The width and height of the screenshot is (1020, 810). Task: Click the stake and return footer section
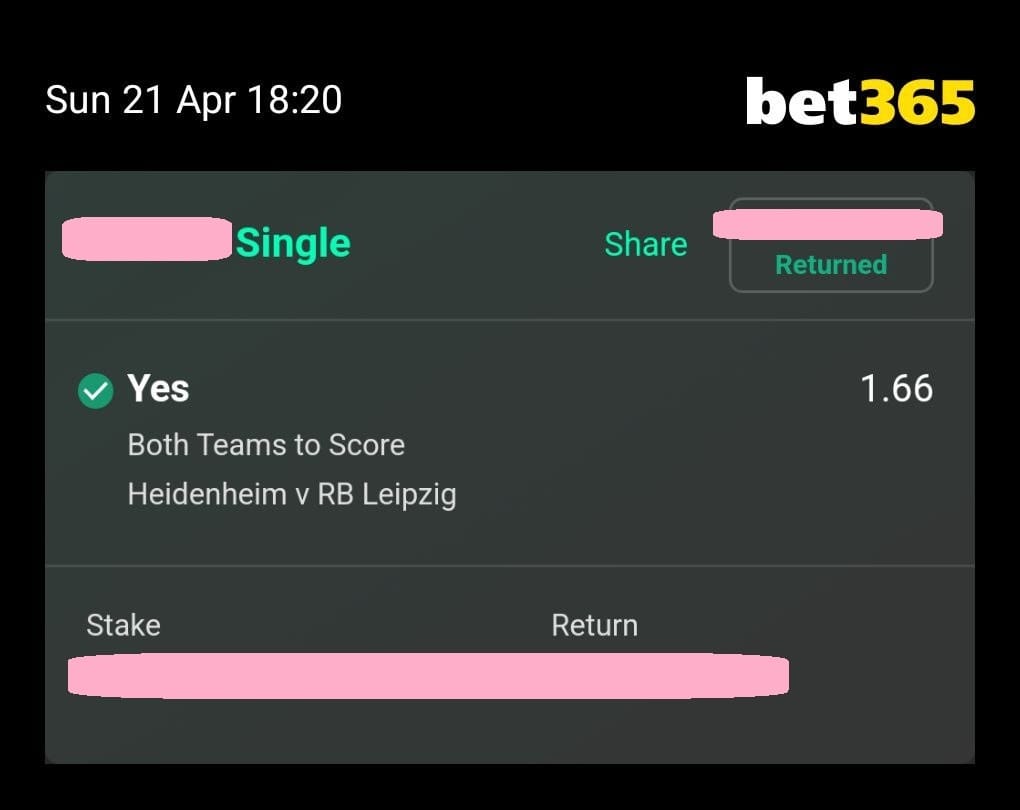pyautogui.click(x=510, y=665)
